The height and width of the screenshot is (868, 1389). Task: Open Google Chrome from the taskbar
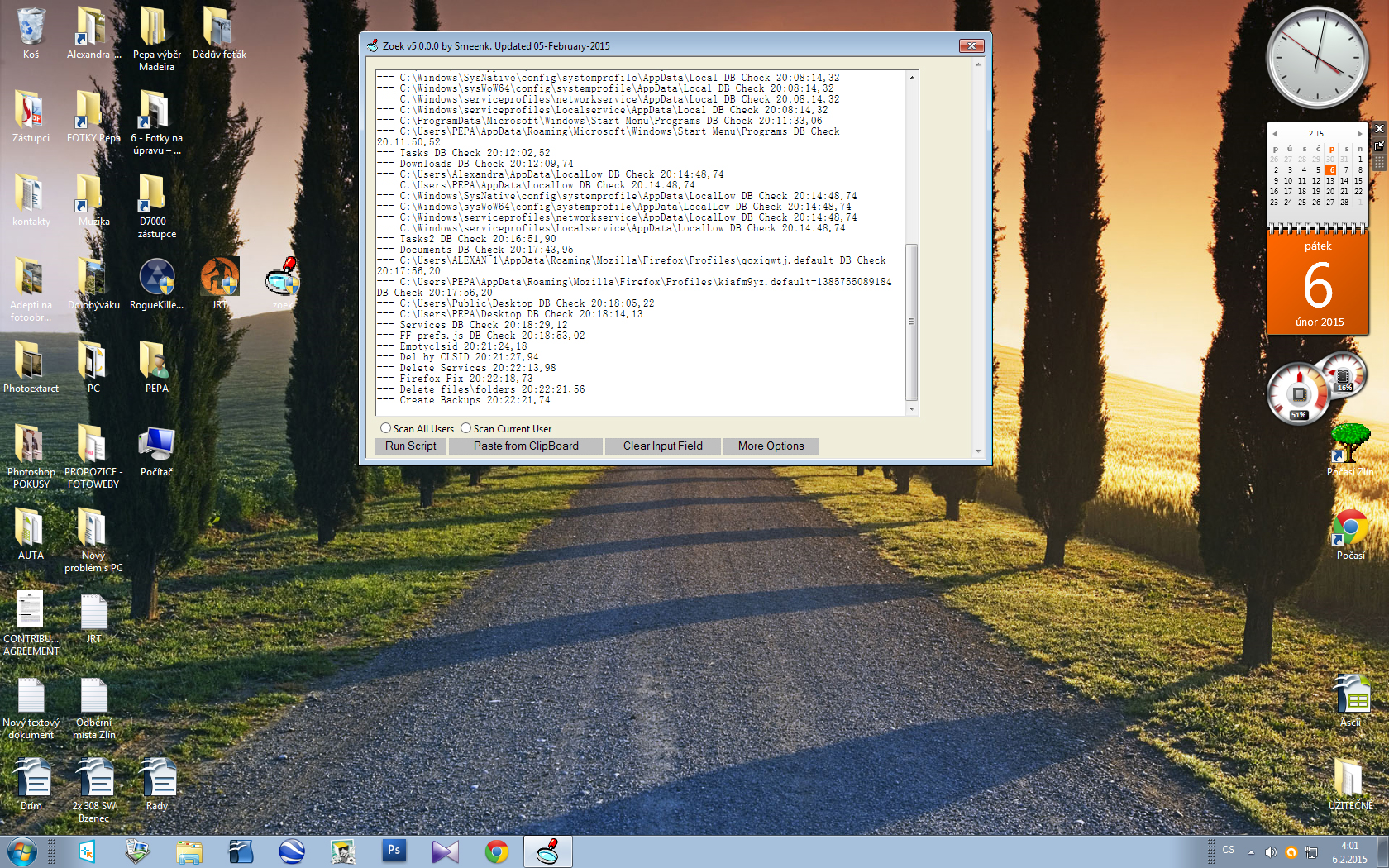pos(497,851)
